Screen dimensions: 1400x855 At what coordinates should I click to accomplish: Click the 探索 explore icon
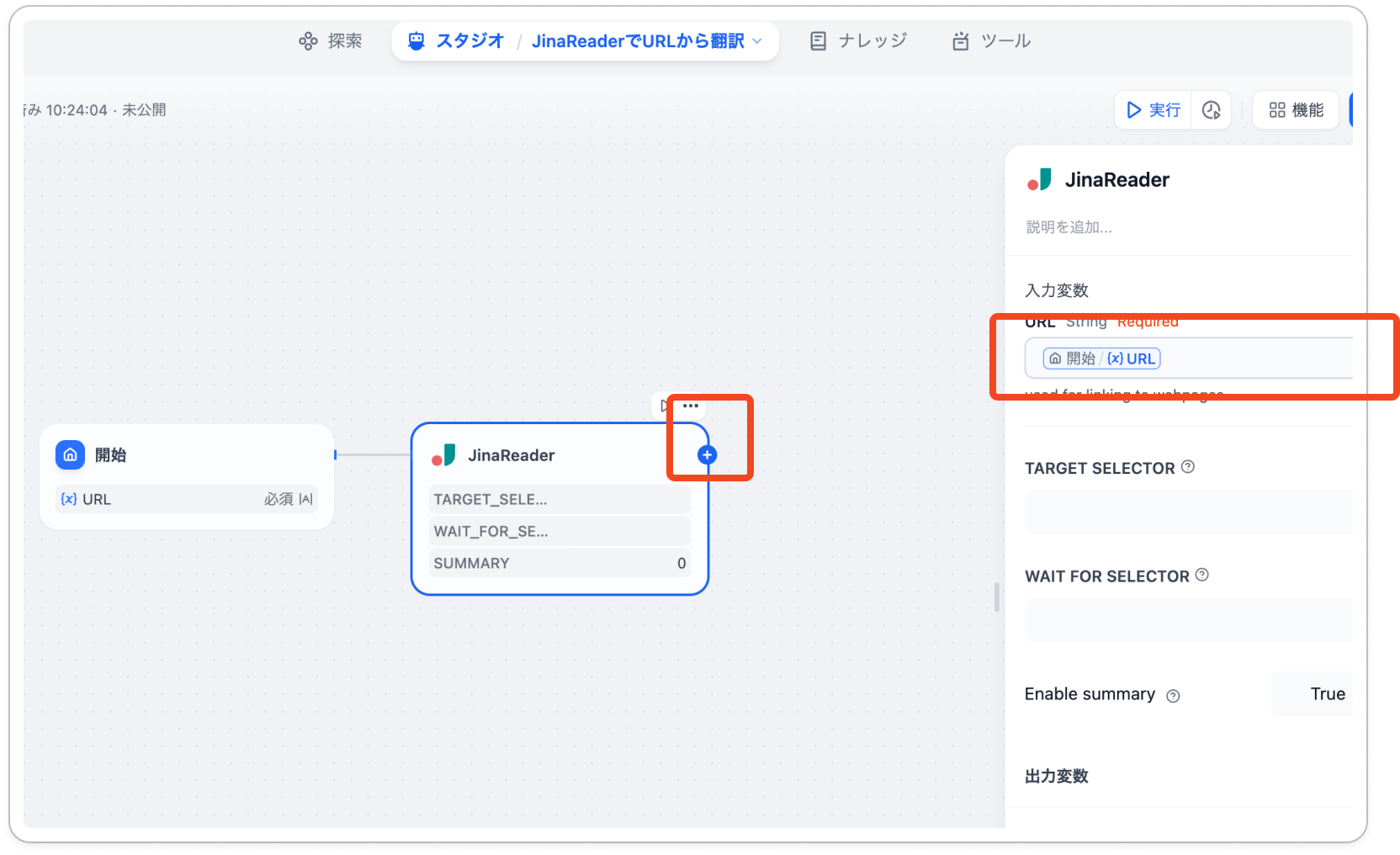[308, 40]
